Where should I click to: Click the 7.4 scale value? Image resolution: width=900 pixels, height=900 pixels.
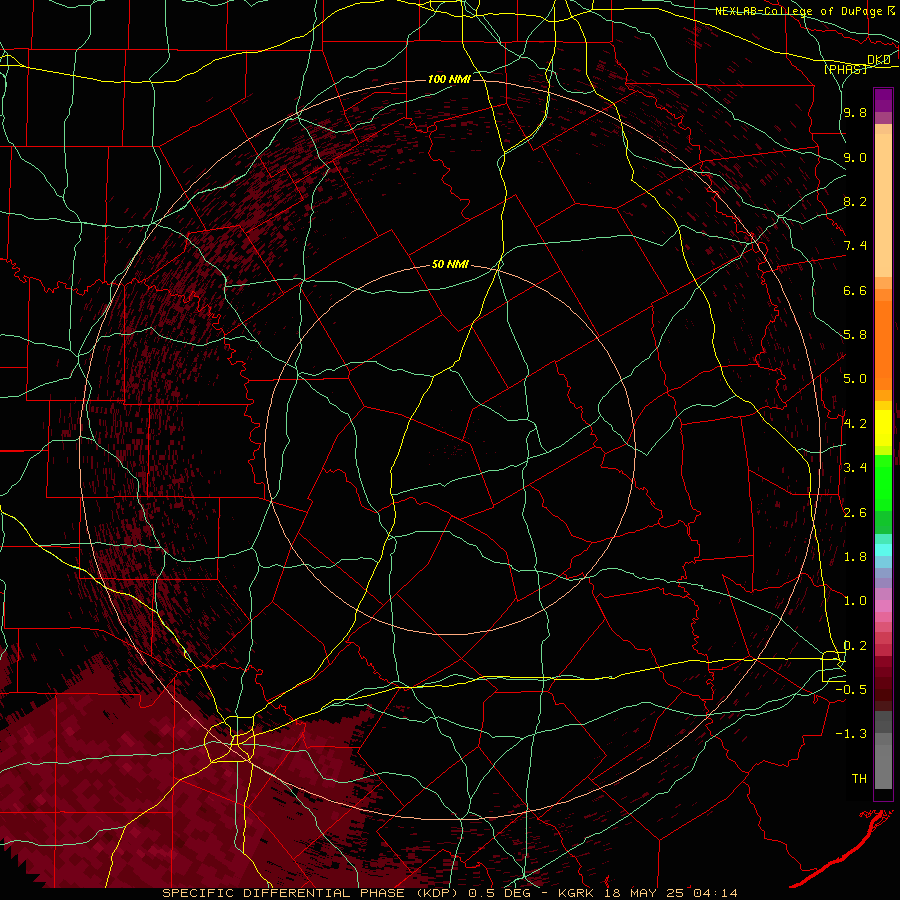[x=855, y=246]
